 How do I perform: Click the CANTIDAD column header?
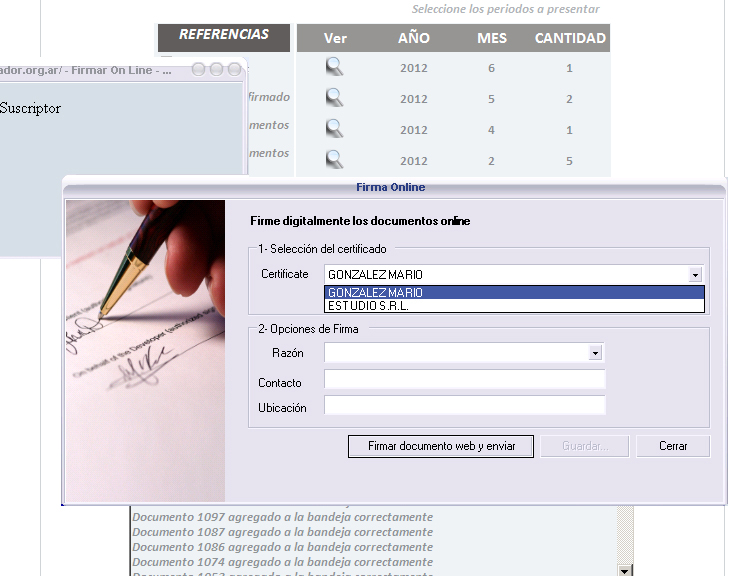pyautogui.click(x=570, y=39)
